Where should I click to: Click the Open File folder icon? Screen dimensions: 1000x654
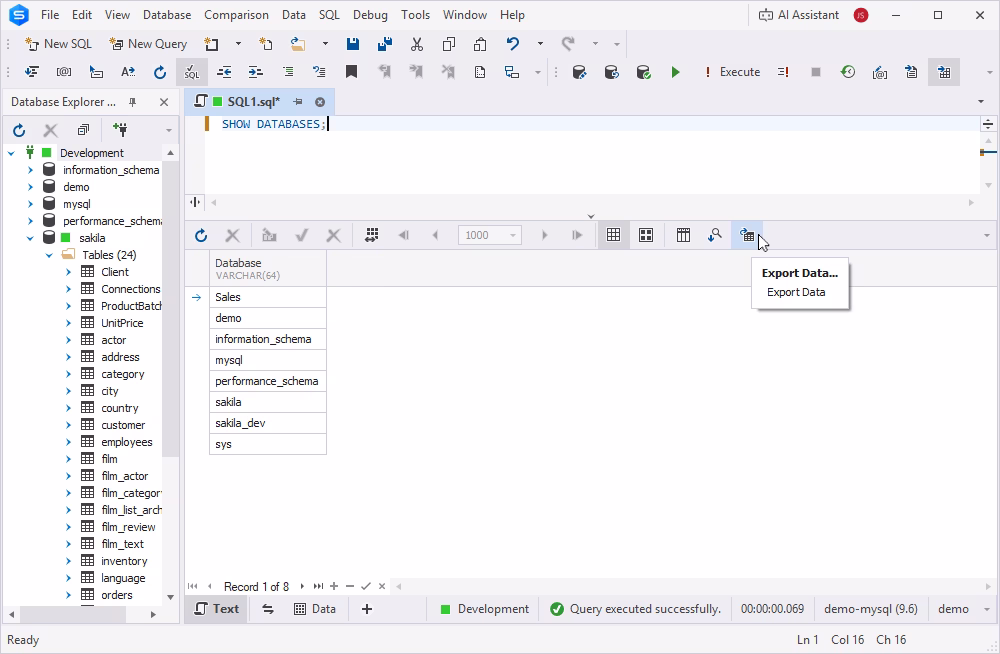pyautogui.click(x=297, y=44)
